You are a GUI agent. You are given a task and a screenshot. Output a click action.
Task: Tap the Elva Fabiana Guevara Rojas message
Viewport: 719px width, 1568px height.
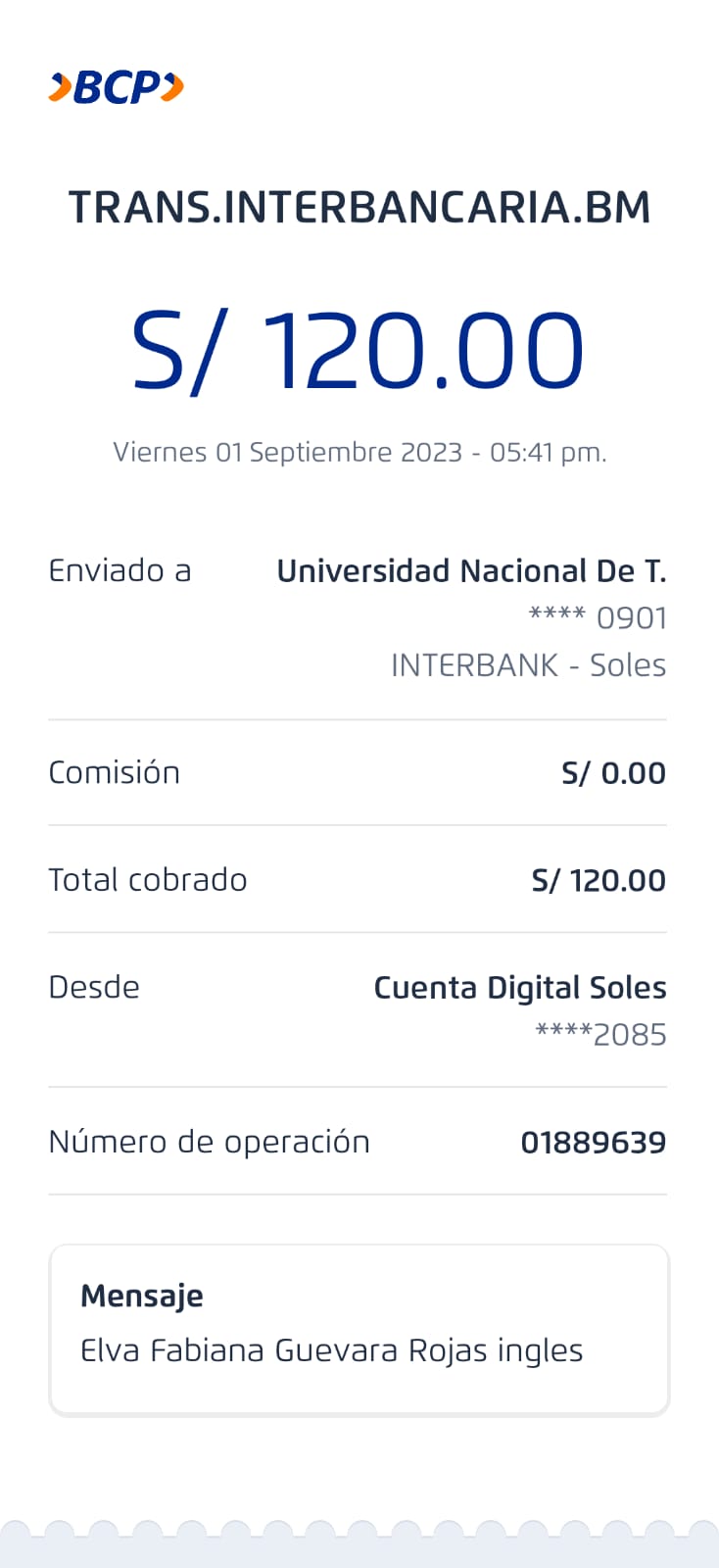click(331, 1350)
